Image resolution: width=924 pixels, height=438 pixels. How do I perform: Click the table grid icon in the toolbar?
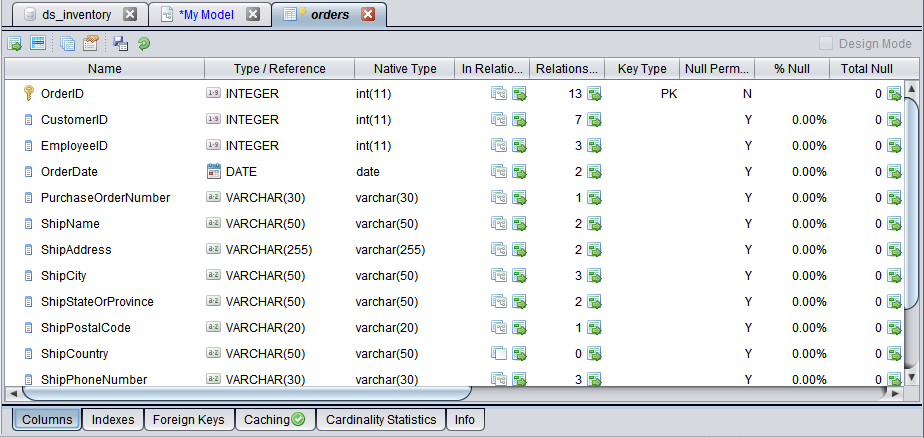(x=38, y=43)
